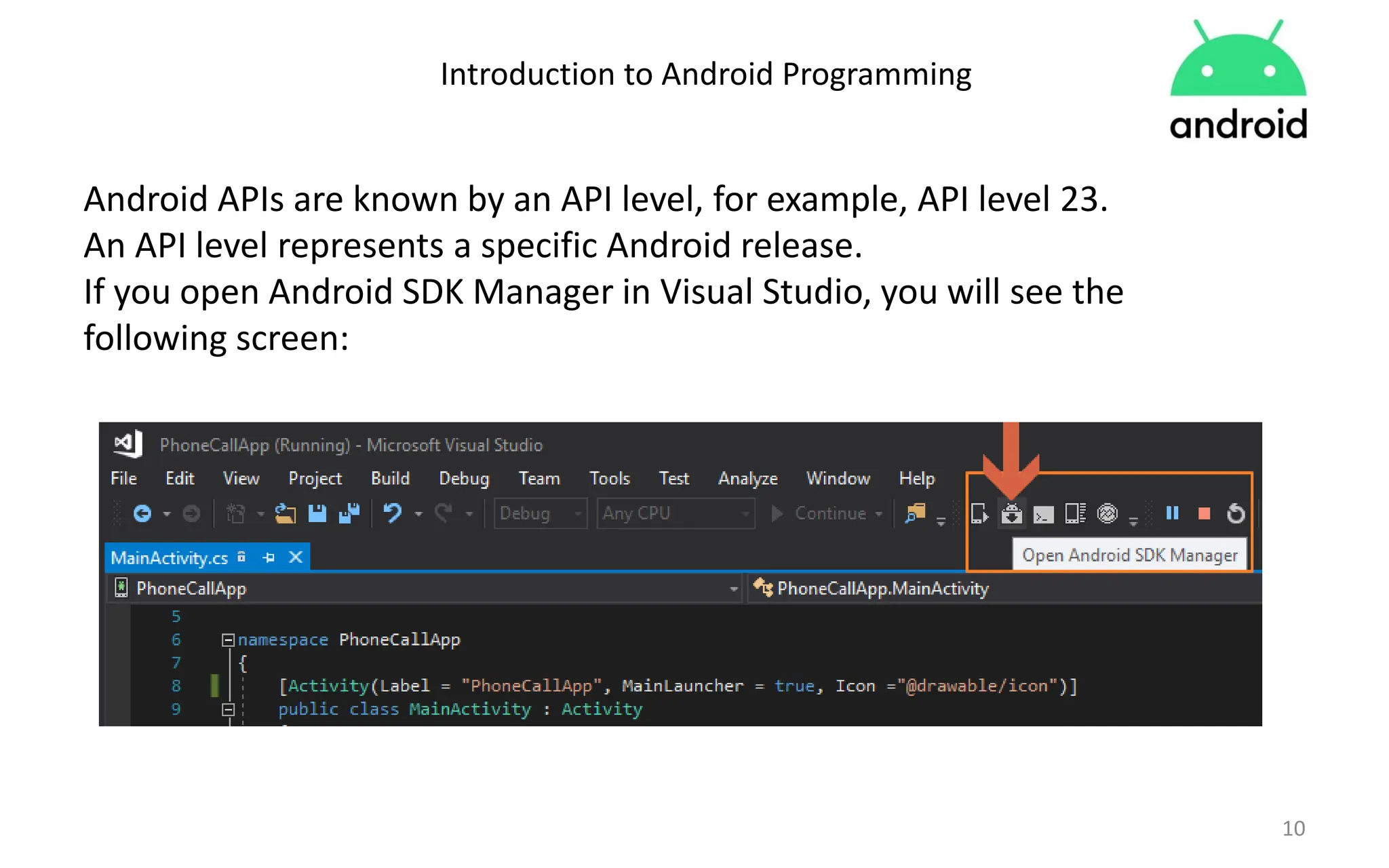
Task: Stop debugging with the red square icon
Action: point(1205,514)
